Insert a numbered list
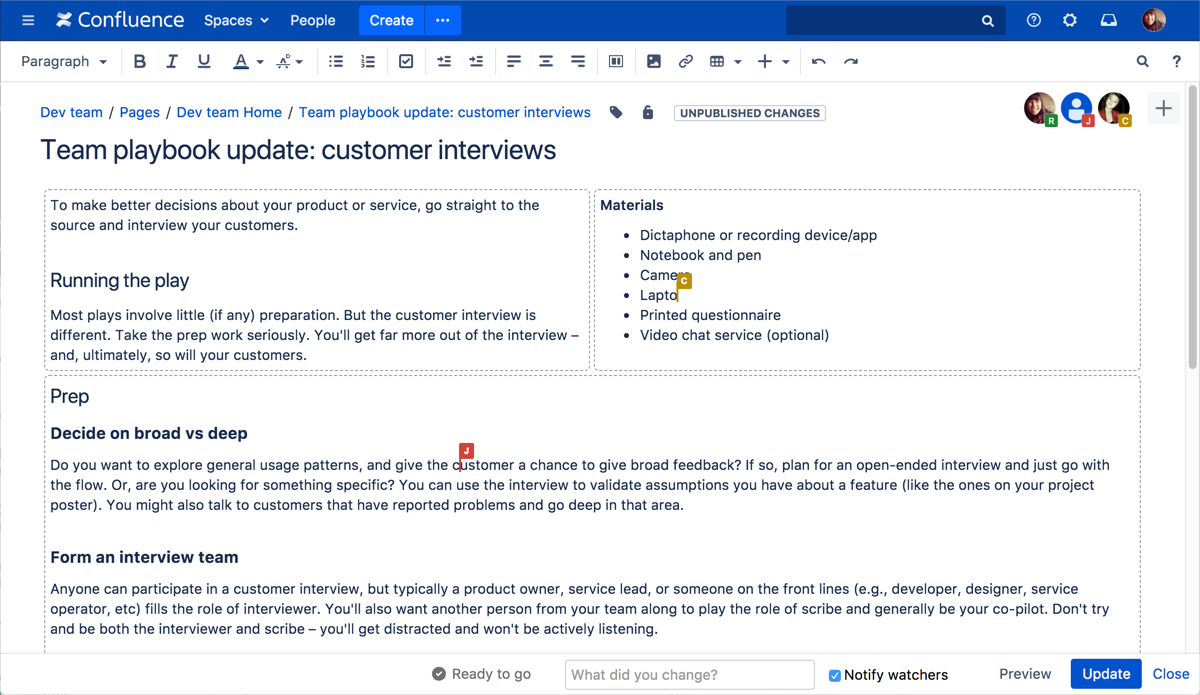The height and width of the screenshot is (695, 1200). 368,61
